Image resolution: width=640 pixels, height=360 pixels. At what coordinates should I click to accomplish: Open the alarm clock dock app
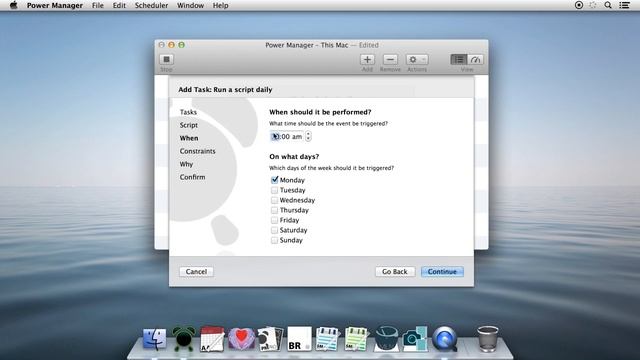tap(183, 339)
